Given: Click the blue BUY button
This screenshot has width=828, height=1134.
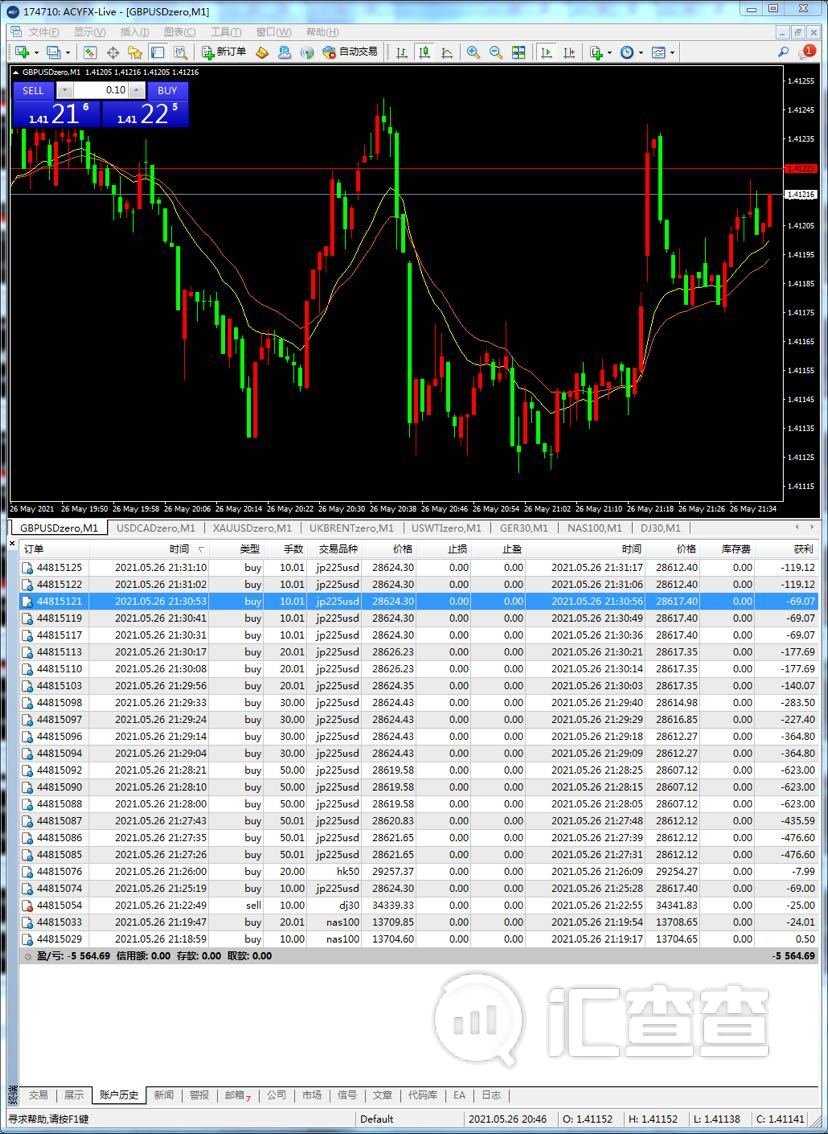Looking at the screenshot, I should click(x=168, y=90).
